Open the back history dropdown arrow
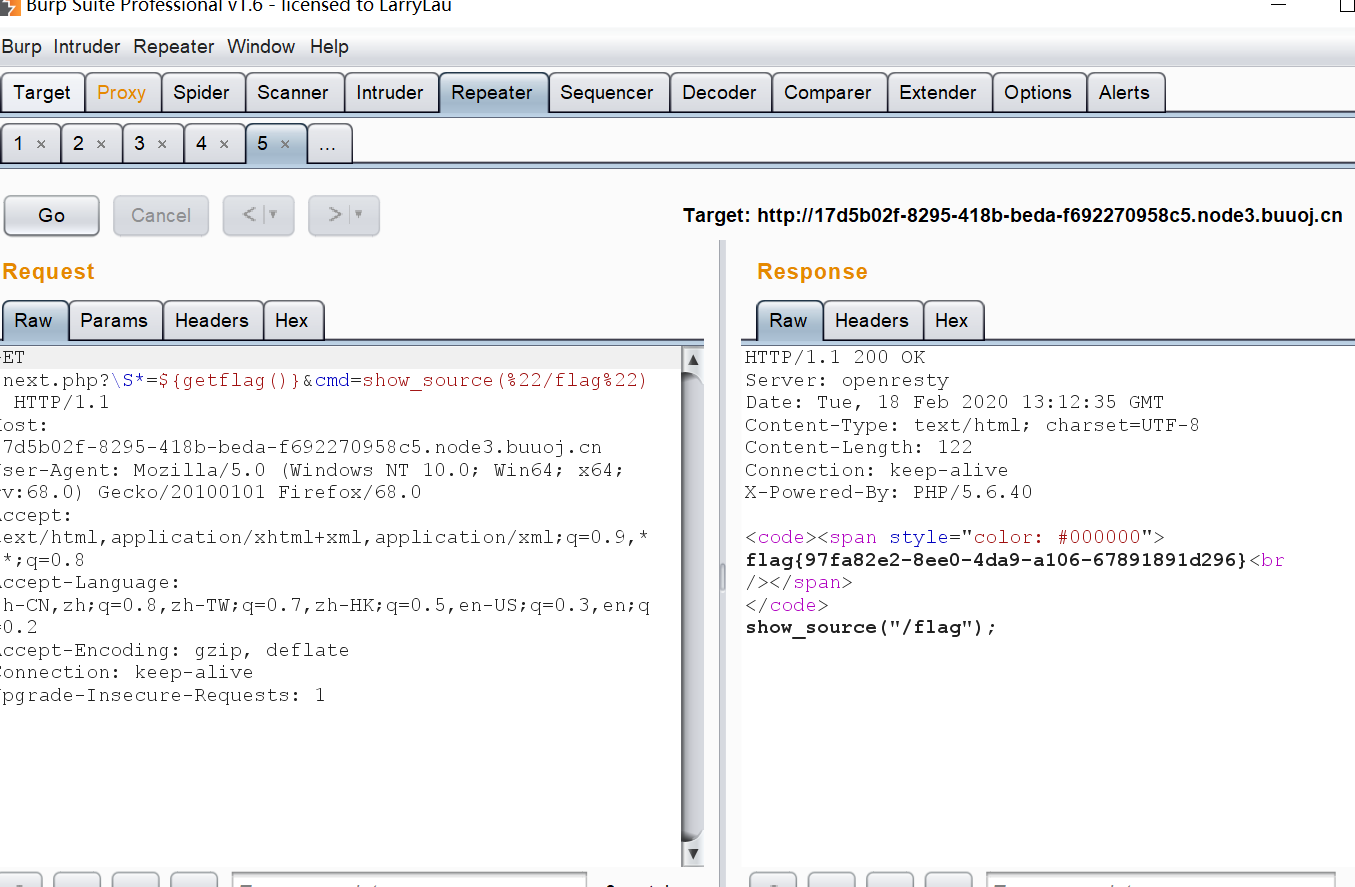 (274, 215)
